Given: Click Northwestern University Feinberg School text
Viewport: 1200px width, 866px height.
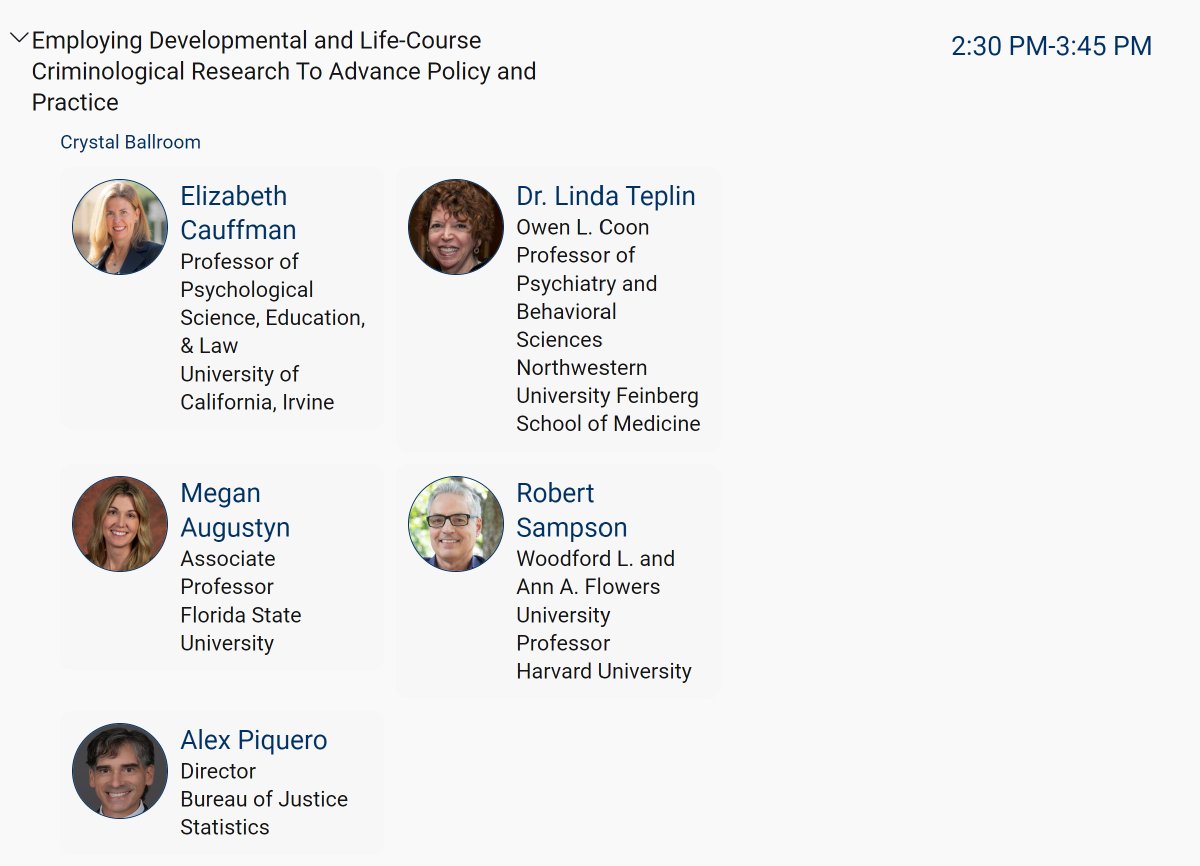Looking at the screenshot, I should pyautogui.click(x=608, y=395).
